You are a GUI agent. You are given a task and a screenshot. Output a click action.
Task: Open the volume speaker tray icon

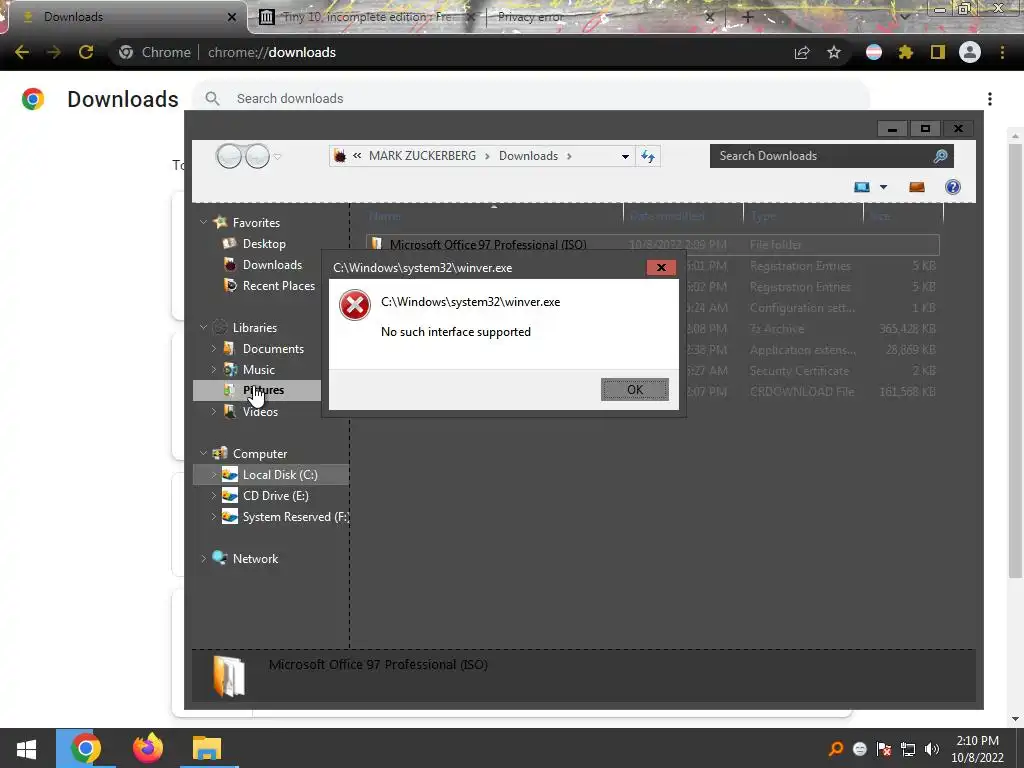click(932, 749)
